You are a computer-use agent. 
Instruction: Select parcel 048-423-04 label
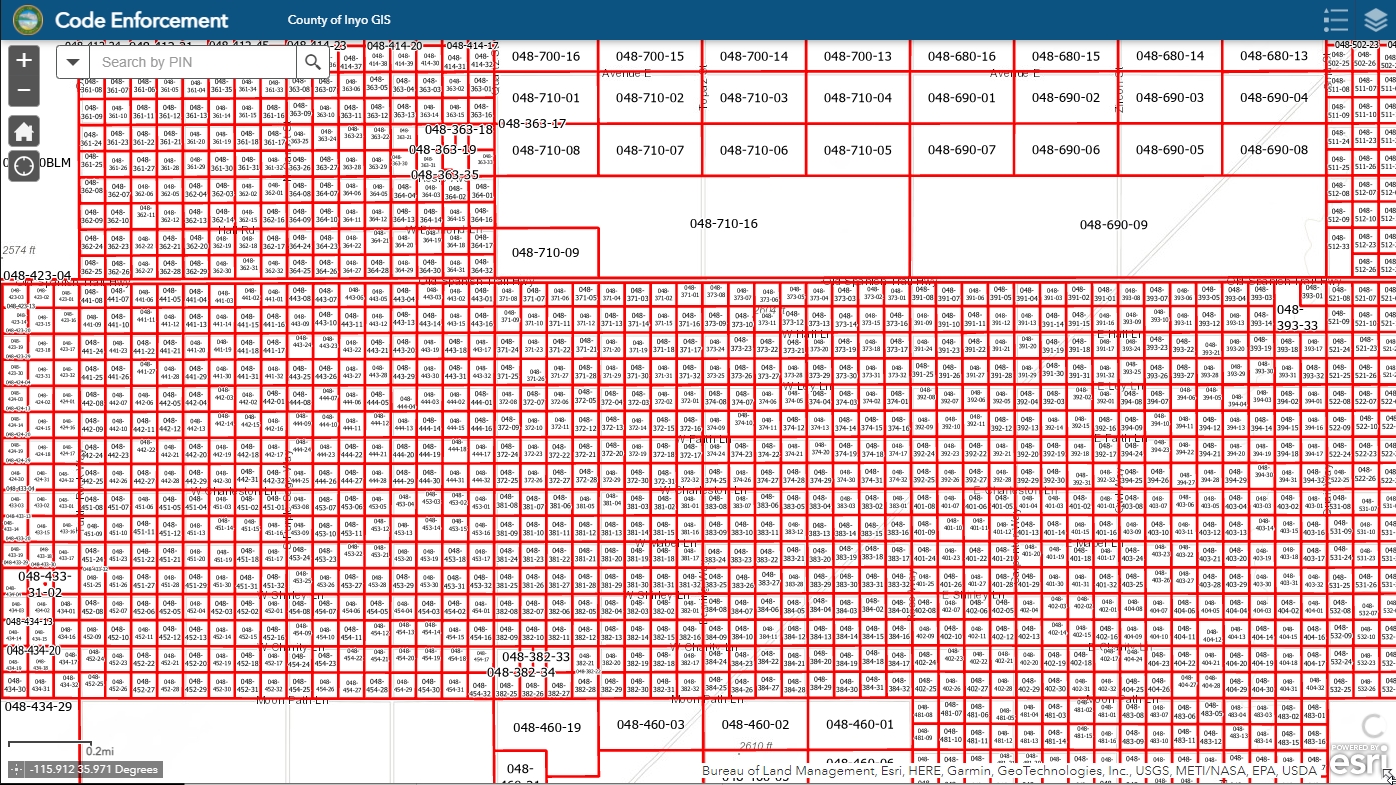(37, 275)
